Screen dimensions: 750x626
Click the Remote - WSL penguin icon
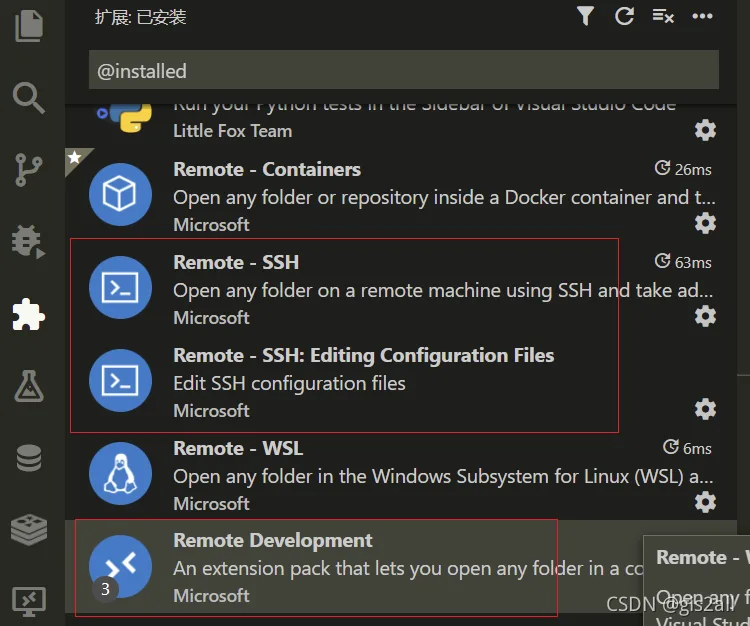(x=120, y=473)
